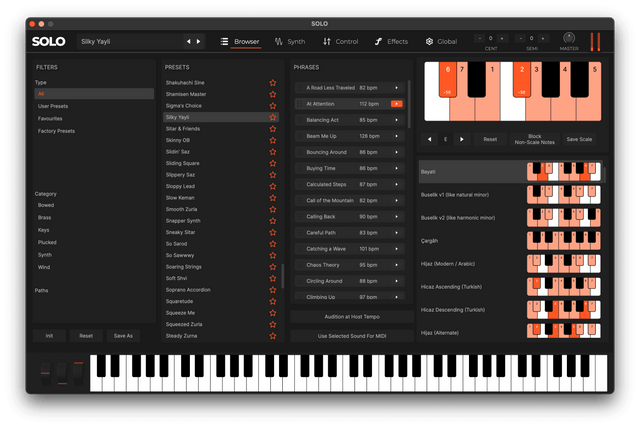Screen dimensions: 640x428
Task: Enable Audition at Host Tempo
Action: click(x=348, y=316)
